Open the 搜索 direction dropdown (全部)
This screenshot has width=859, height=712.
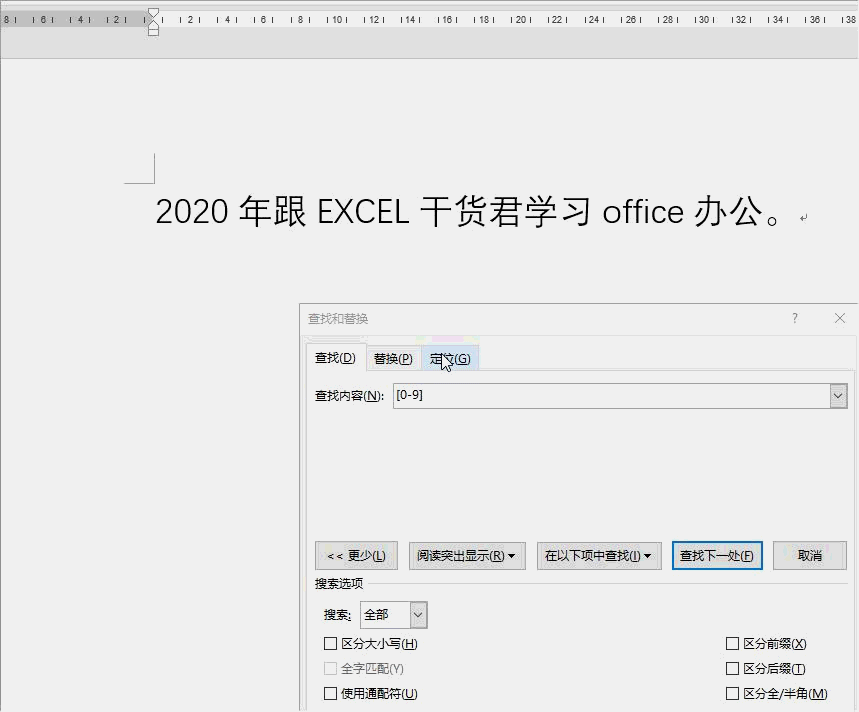(x=393, y=615)
